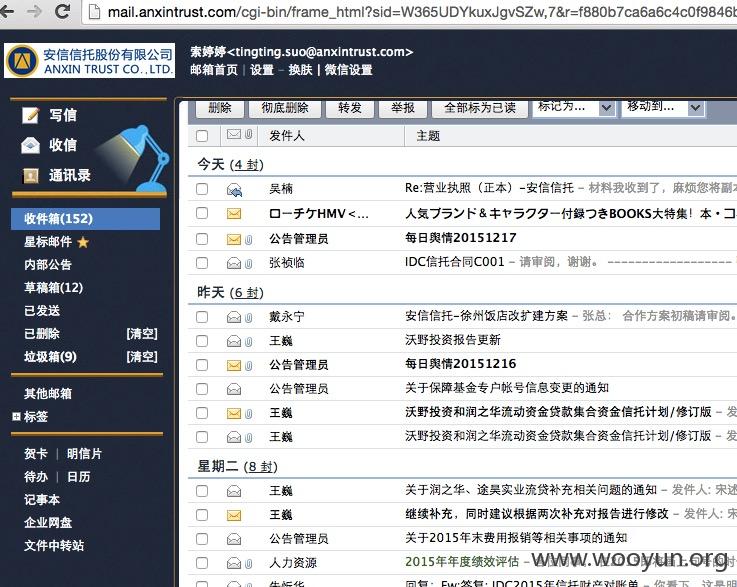Collapse the 今天 (4 封) group
Image resolution: width=737 pixels, height=587 pixels.
(230, 164)
